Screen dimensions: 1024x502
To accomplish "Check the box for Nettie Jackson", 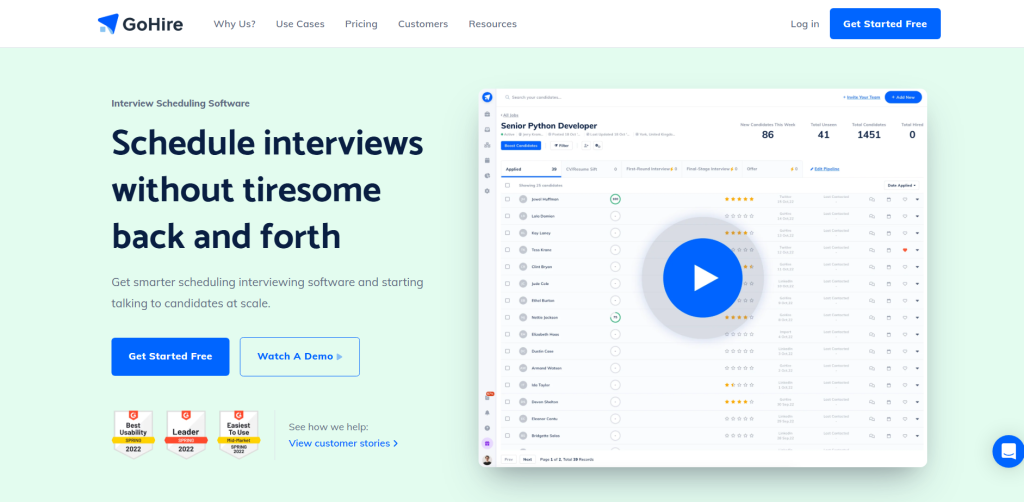I will pyautogui.click(x=507, y=317).
